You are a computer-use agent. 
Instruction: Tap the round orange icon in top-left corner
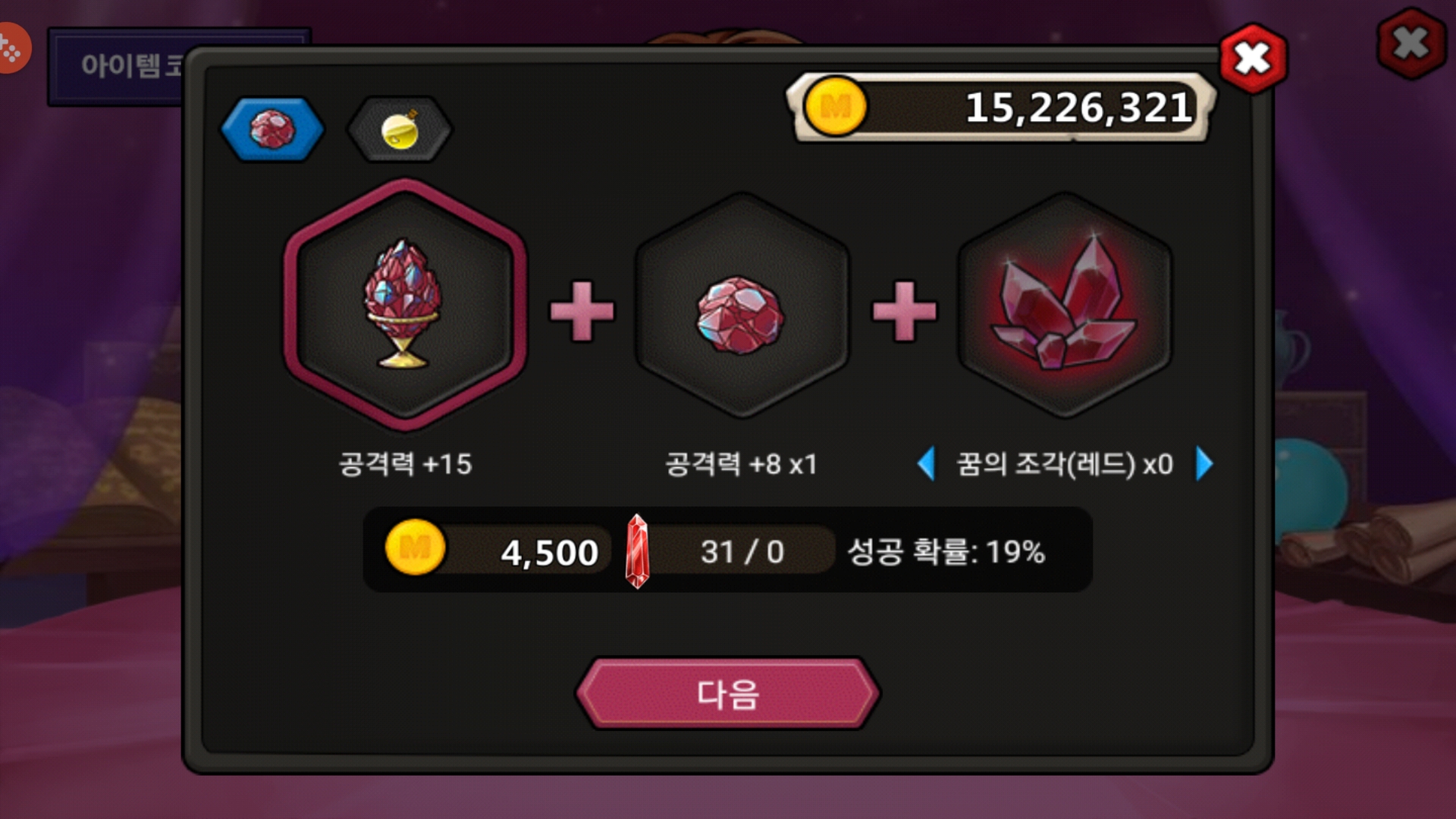pyautogui.click(x=12, y=49)
